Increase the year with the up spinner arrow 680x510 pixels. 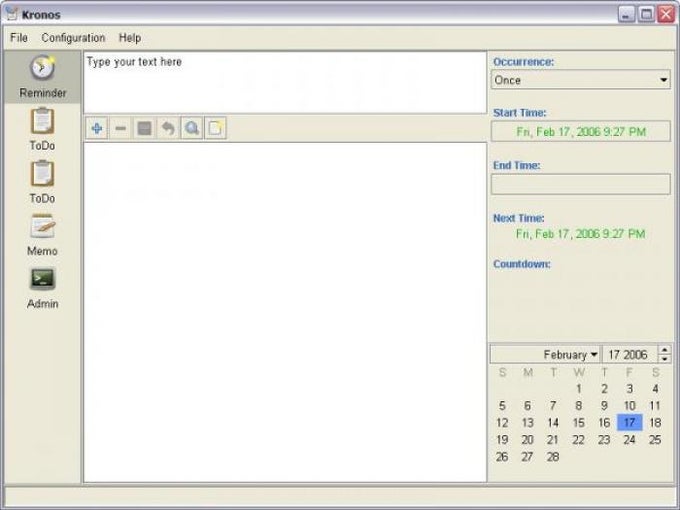pos(664,350)
